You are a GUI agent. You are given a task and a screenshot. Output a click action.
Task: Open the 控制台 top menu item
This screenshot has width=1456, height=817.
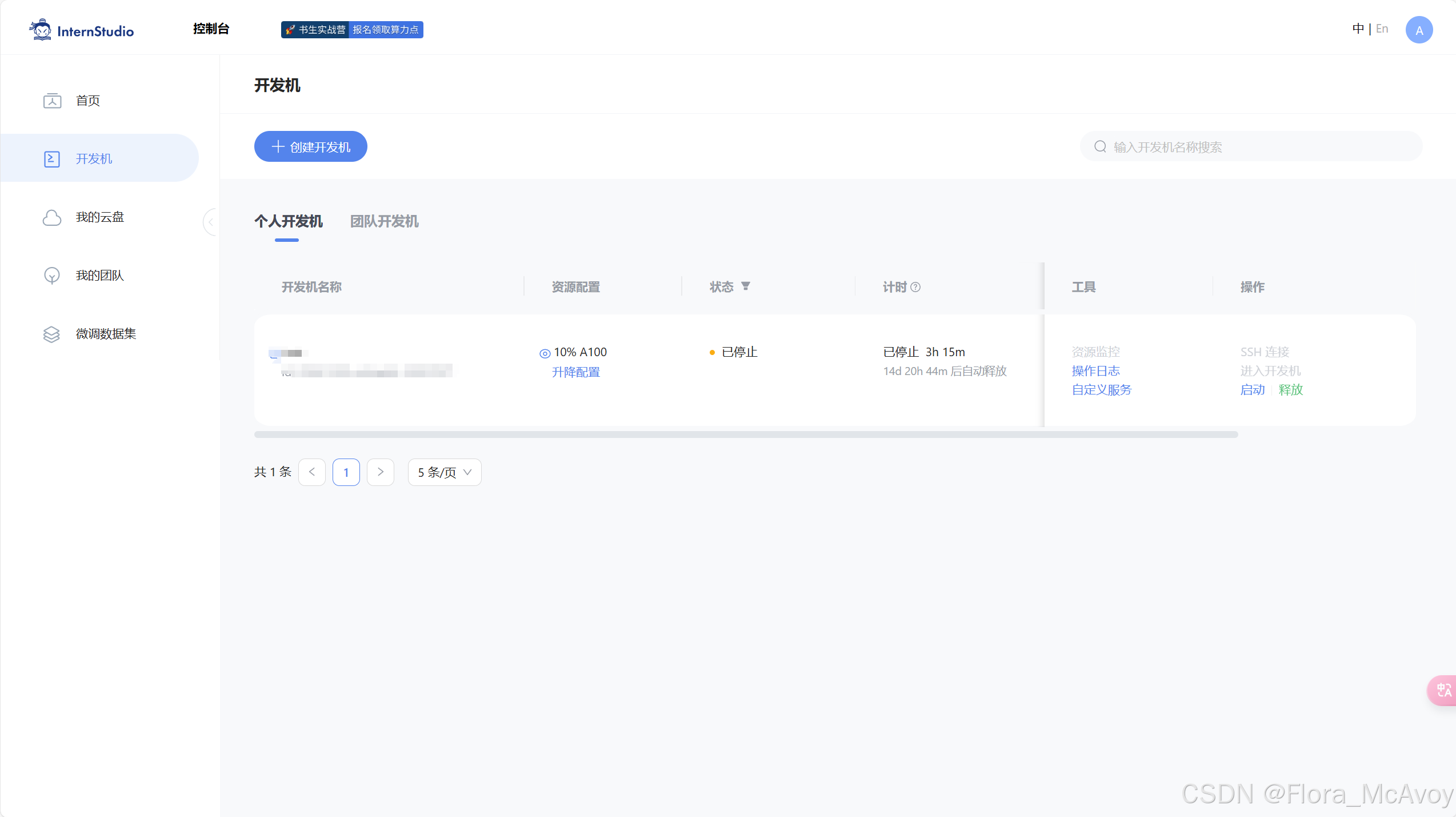click(x=211, y=29)
